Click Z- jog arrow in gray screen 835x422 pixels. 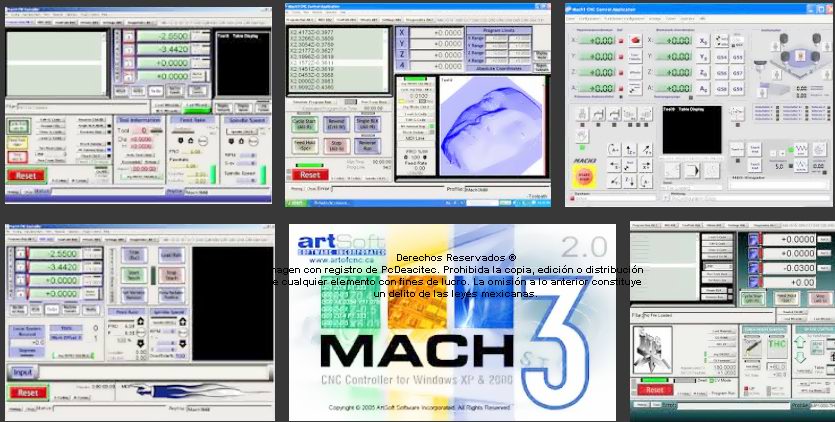coord(630,181)
